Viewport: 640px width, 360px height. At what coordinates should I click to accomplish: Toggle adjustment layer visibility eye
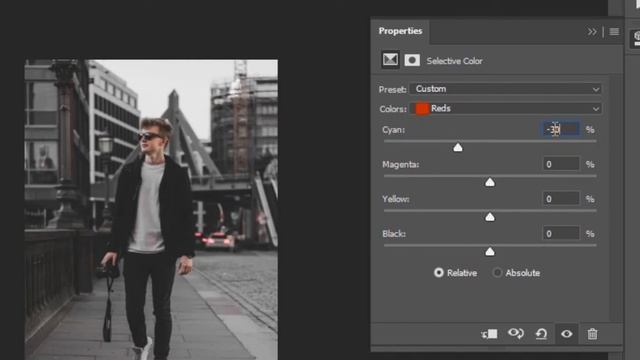(567, 334)
